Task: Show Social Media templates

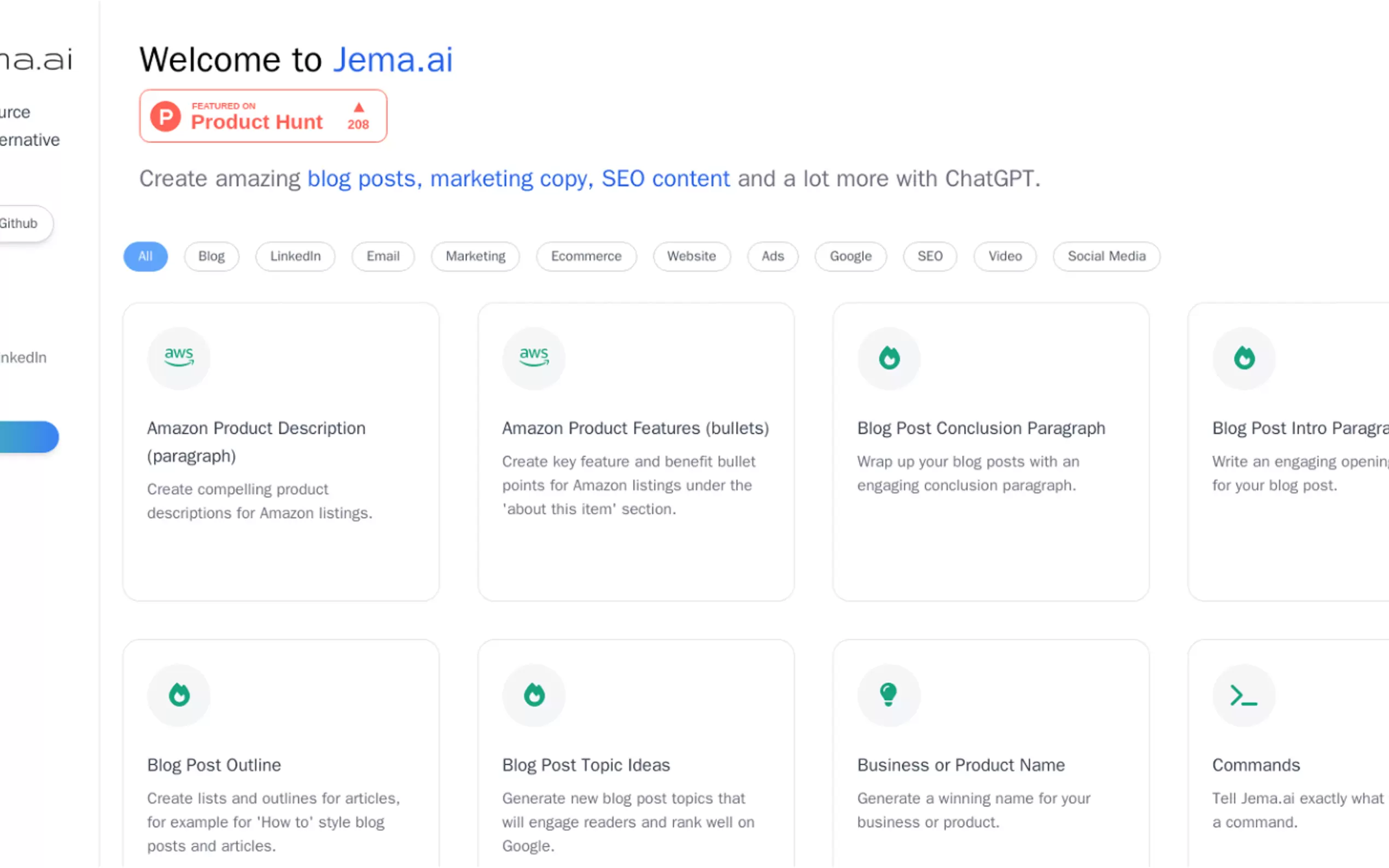Action: point(1106,256)
